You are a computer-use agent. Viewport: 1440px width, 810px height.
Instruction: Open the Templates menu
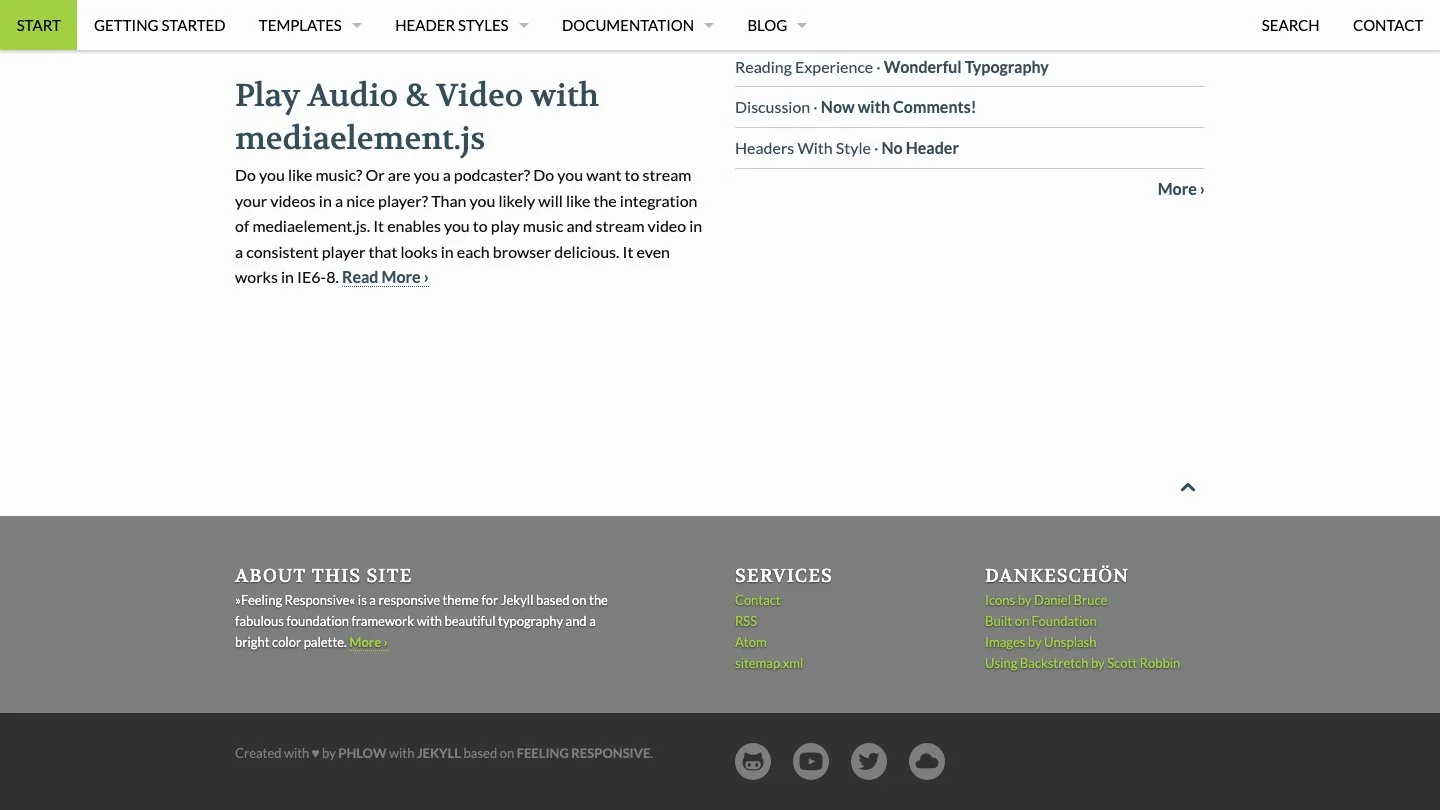[300, 25]
